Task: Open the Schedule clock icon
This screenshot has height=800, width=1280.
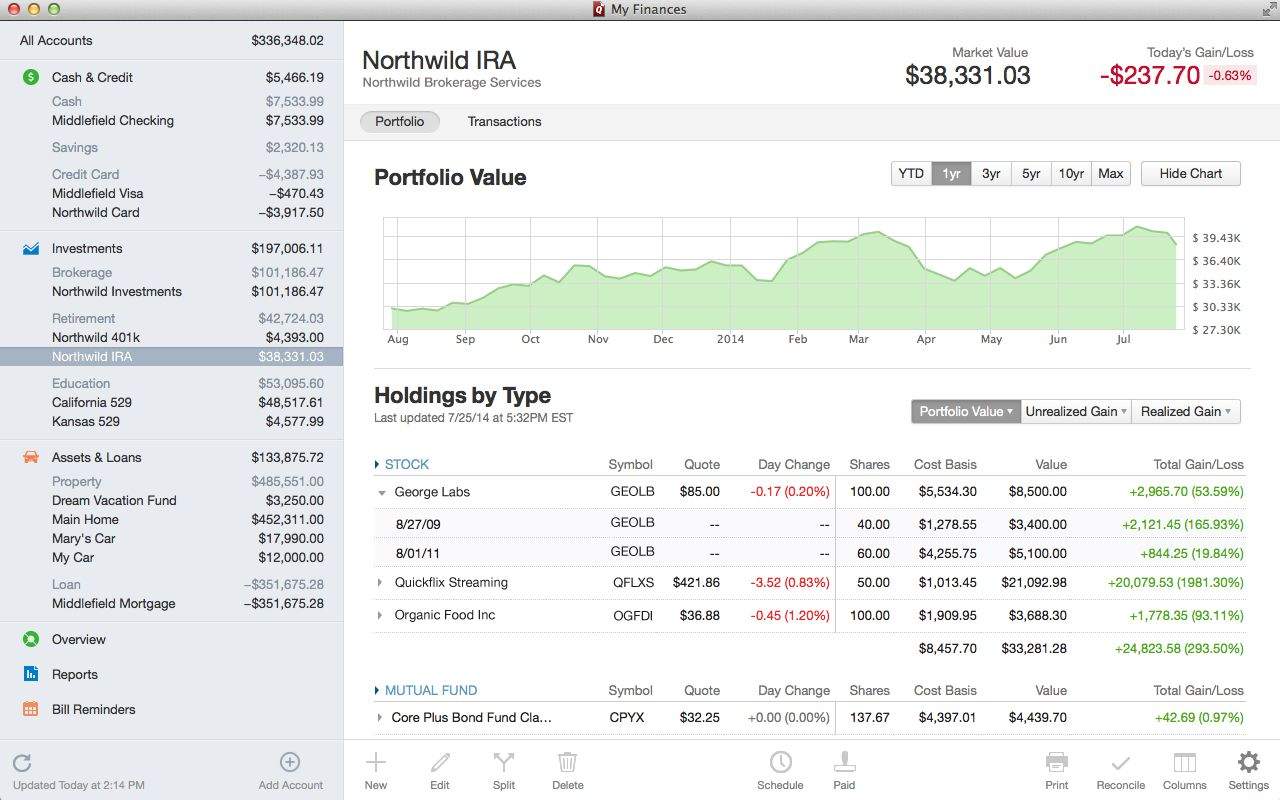Action: click(x=780, y=763)
